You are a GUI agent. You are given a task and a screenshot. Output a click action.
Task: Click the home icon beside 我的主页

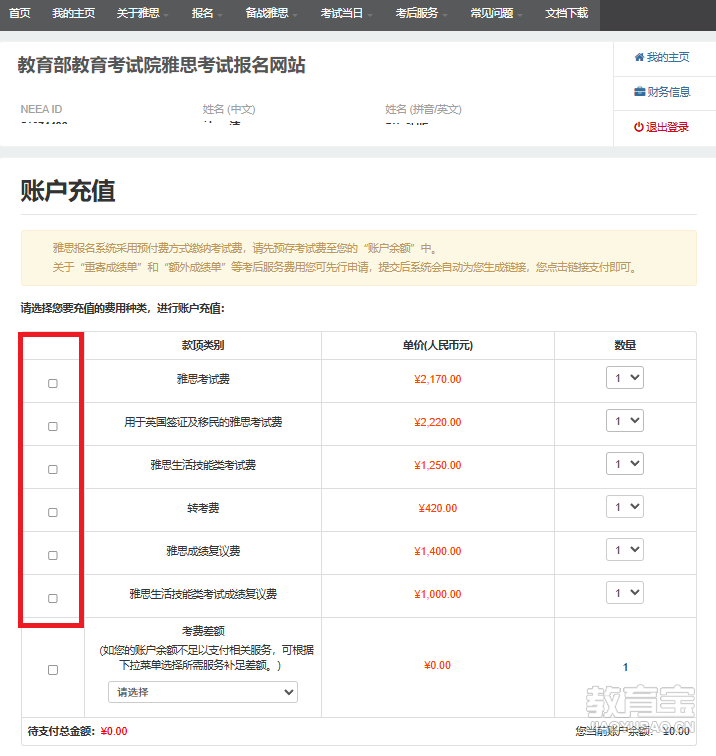[x=639, y=57]
